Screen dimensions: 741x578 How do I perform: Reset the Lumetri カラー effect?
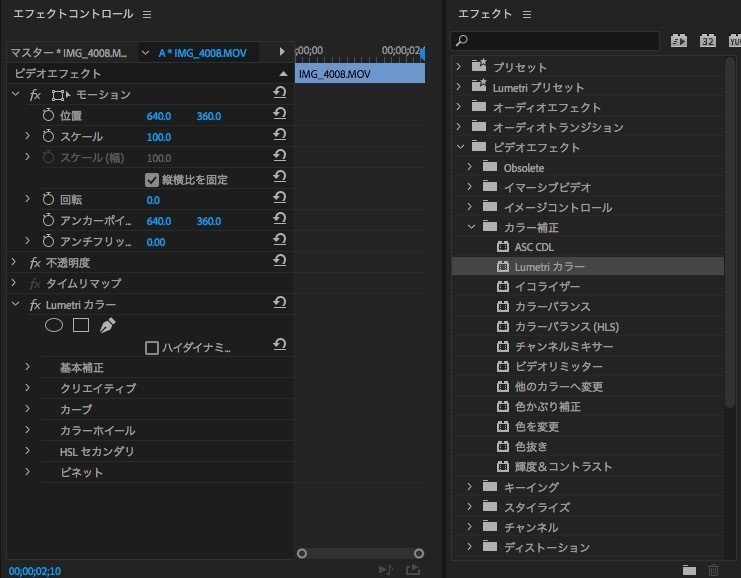tap(280, 302)
